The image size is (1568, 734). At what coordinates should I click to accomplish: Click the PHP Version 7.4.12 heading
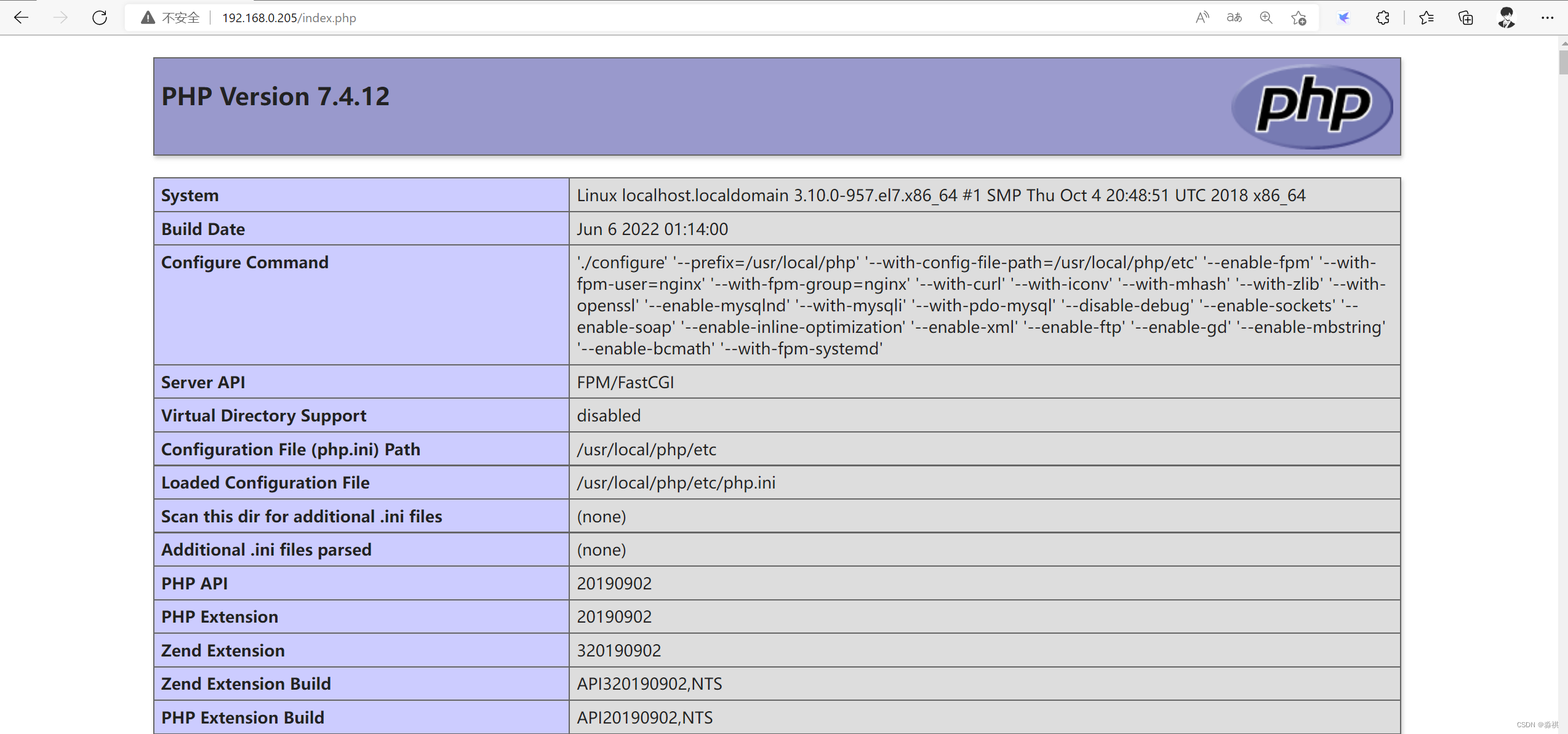(x=274, y=96)
